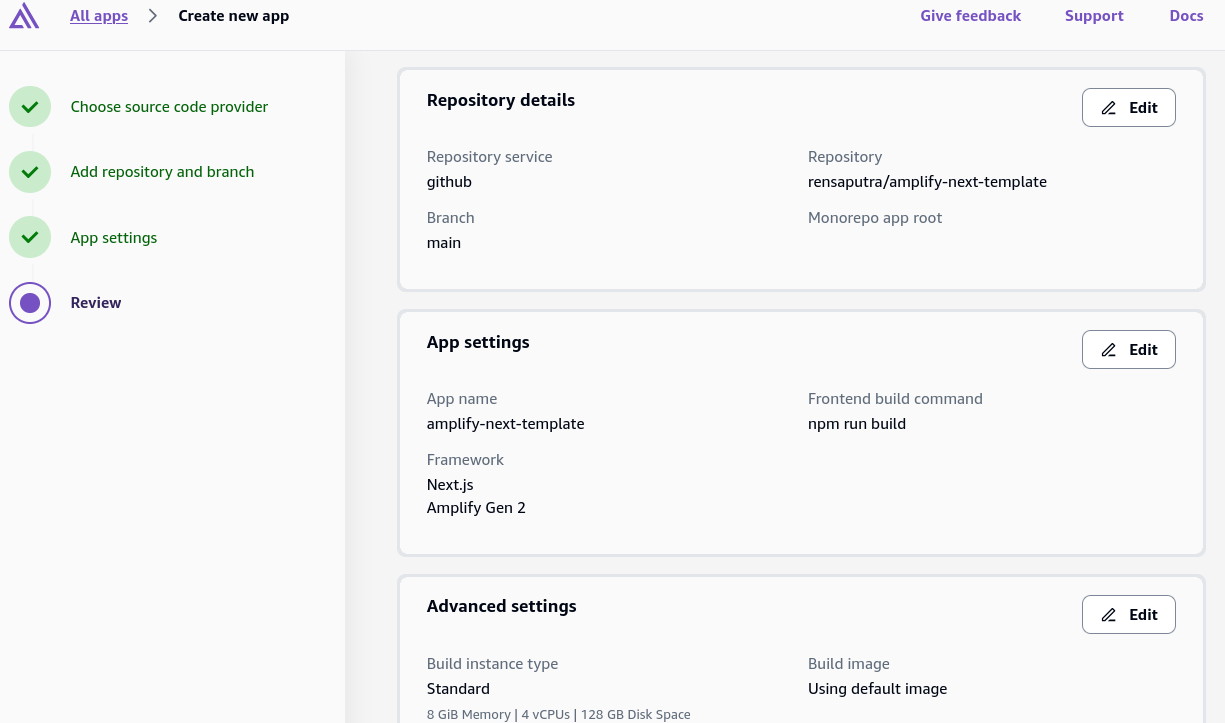Click the AWS Amplify logo
The image size is (1225, 723).
(x=24, y=16)
